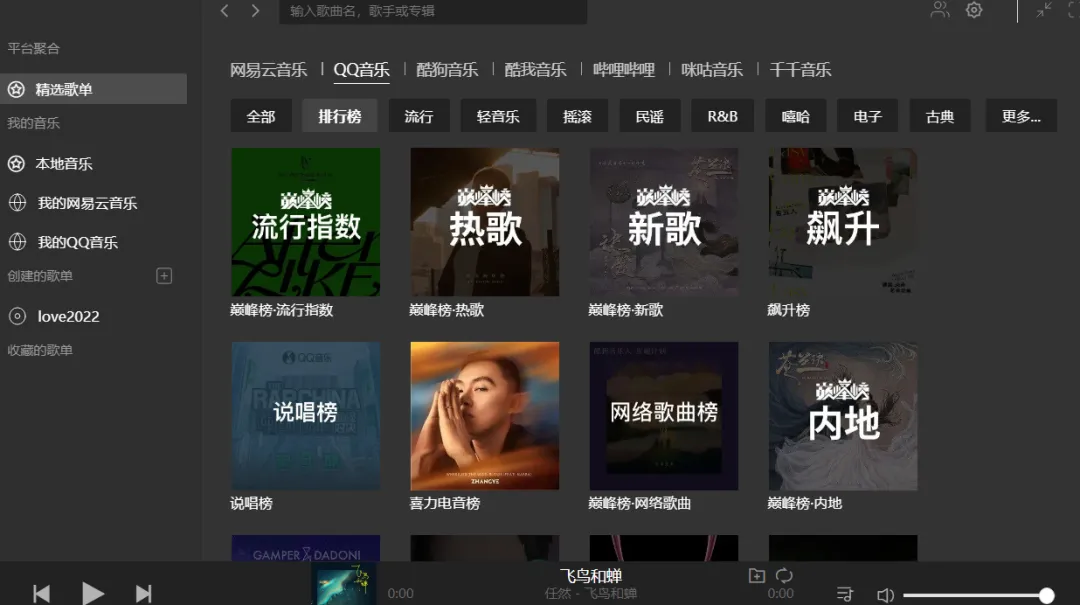Select the 轻音乐 category filter
1080x605 pixels.
tap(498, 116)
